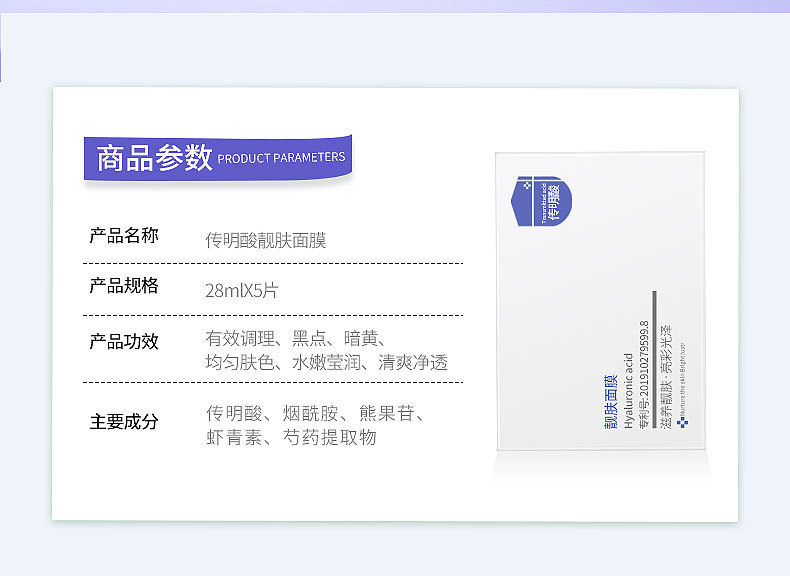Screen dimensions: 790x576
Task: Click the 产品名称 label
Action: (124, 235)
